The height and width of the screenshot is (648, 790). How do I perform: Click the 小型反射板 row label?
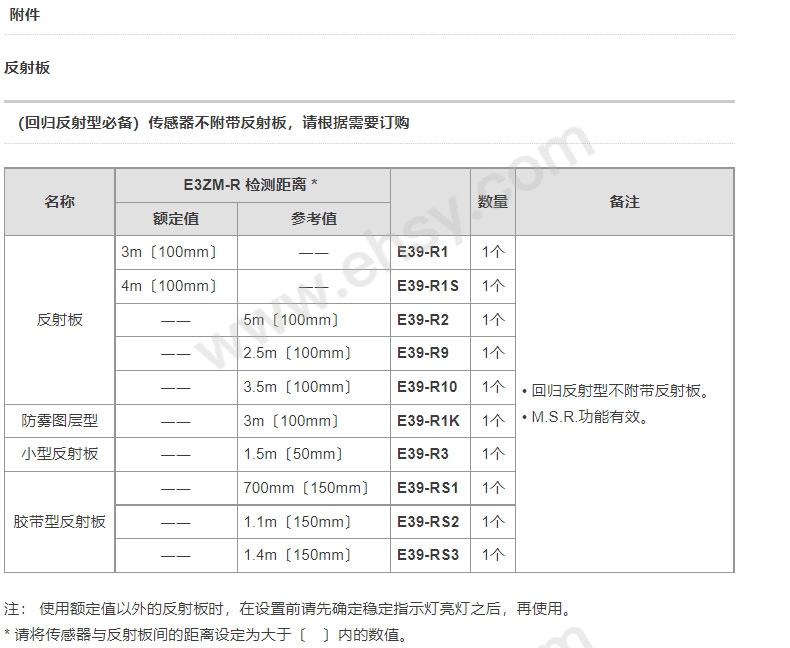(x=59, y=454)
